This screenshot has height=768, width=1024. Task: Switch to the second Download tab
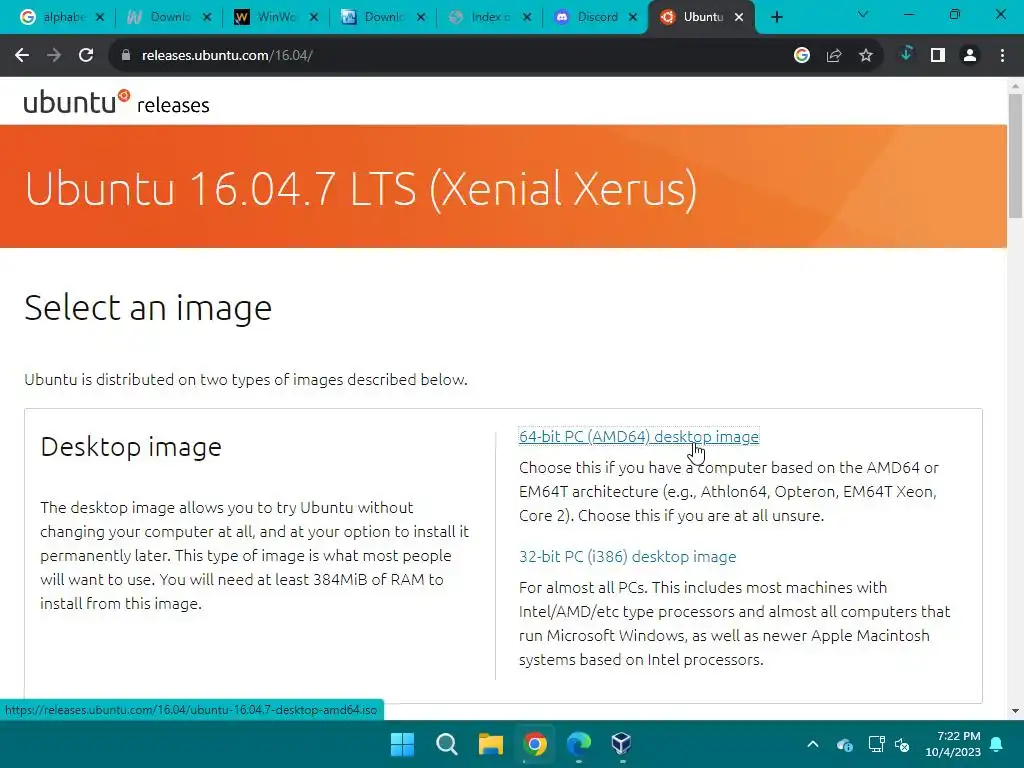(x=384, y=17)
